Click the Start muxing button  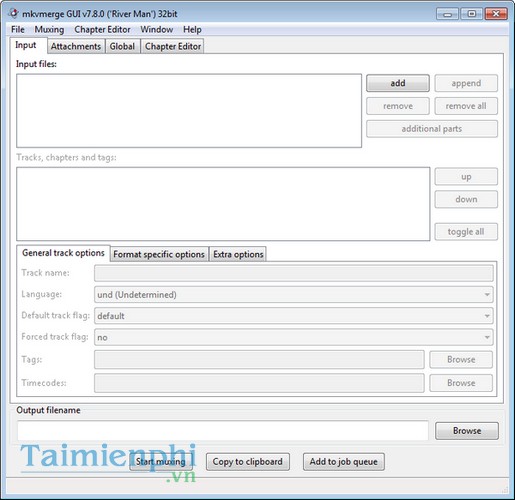pyautogui.click(x=161, y=462)
